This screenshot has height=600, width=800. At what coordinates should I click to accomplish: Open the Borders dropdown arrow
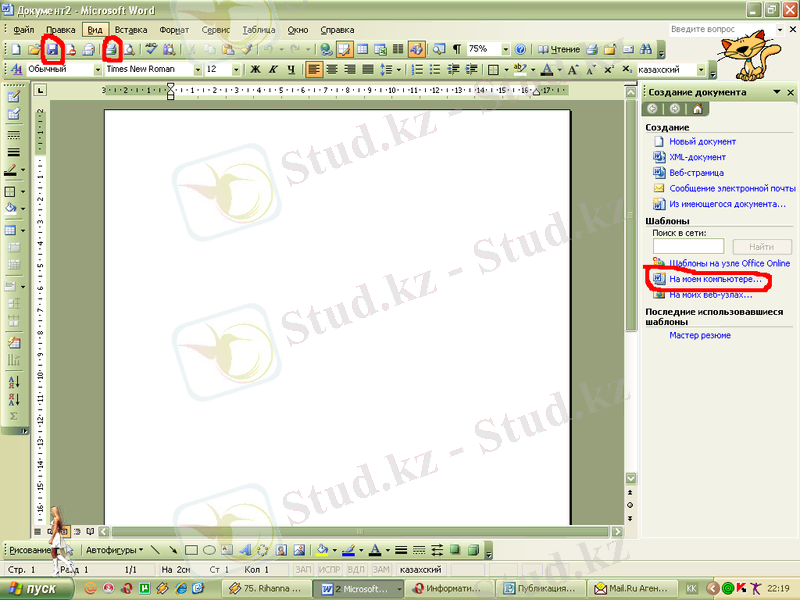[506, 70]
